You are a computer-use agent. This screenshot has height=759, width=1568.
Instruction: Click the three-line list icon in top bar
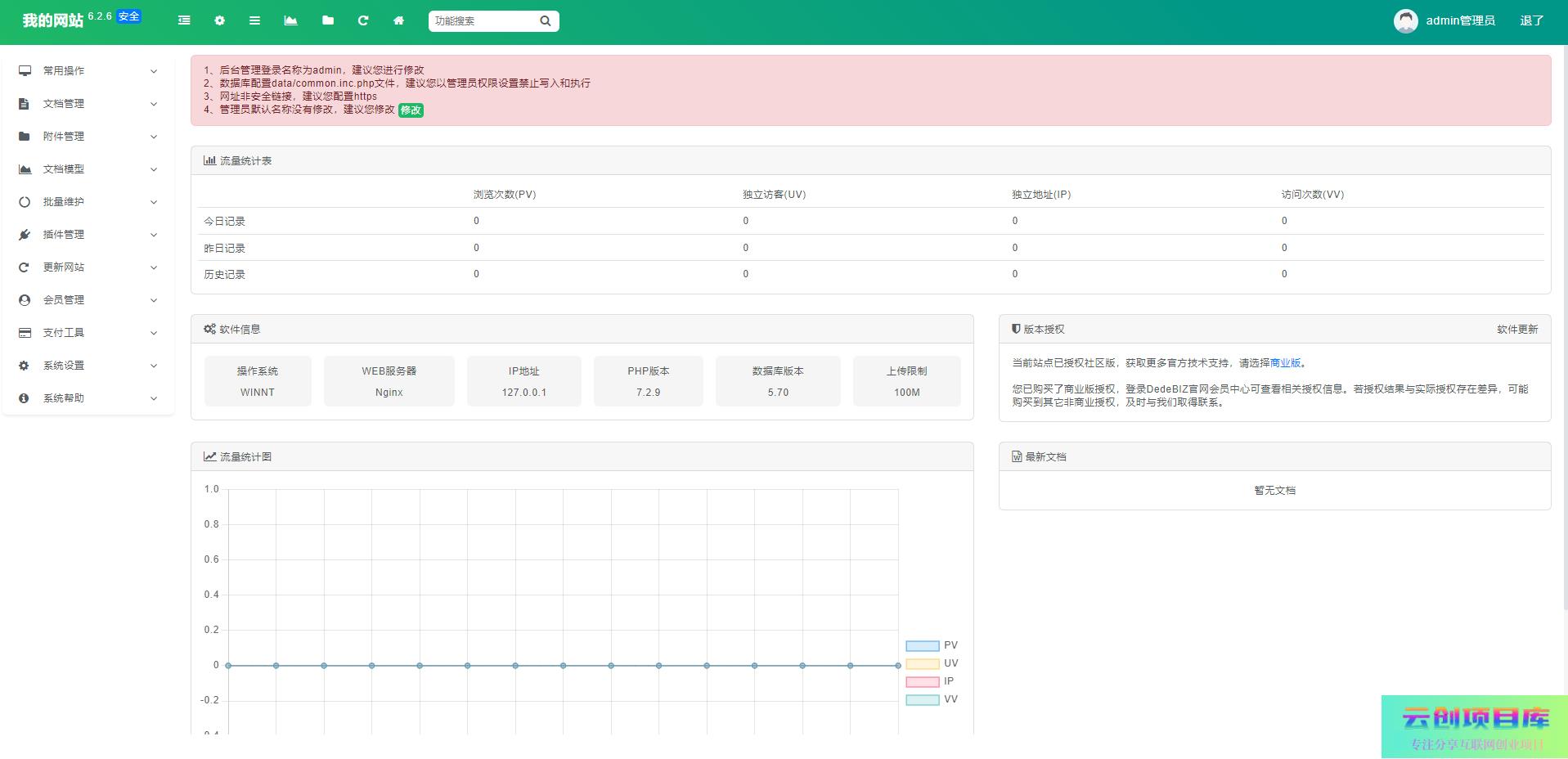click(254, 20)
